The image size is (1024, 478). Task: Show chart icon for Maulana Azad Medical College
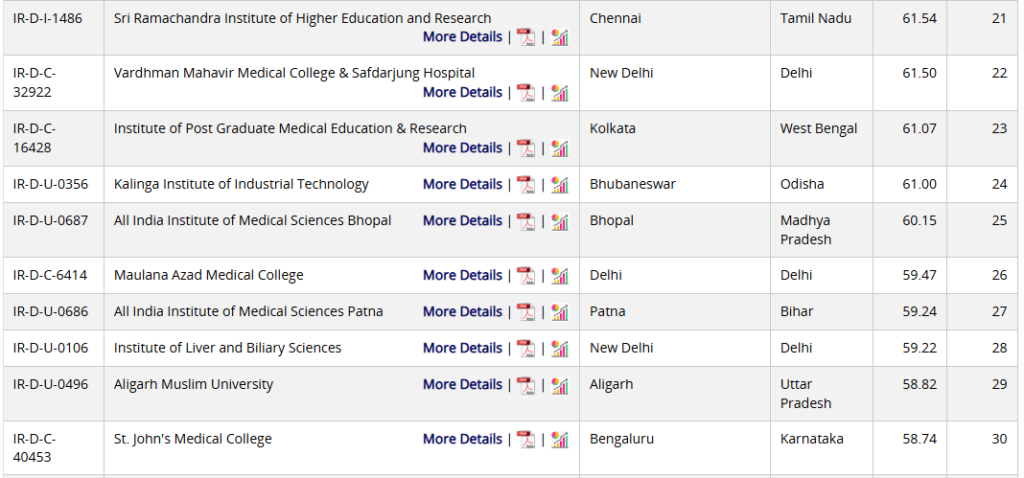[559, 276]
